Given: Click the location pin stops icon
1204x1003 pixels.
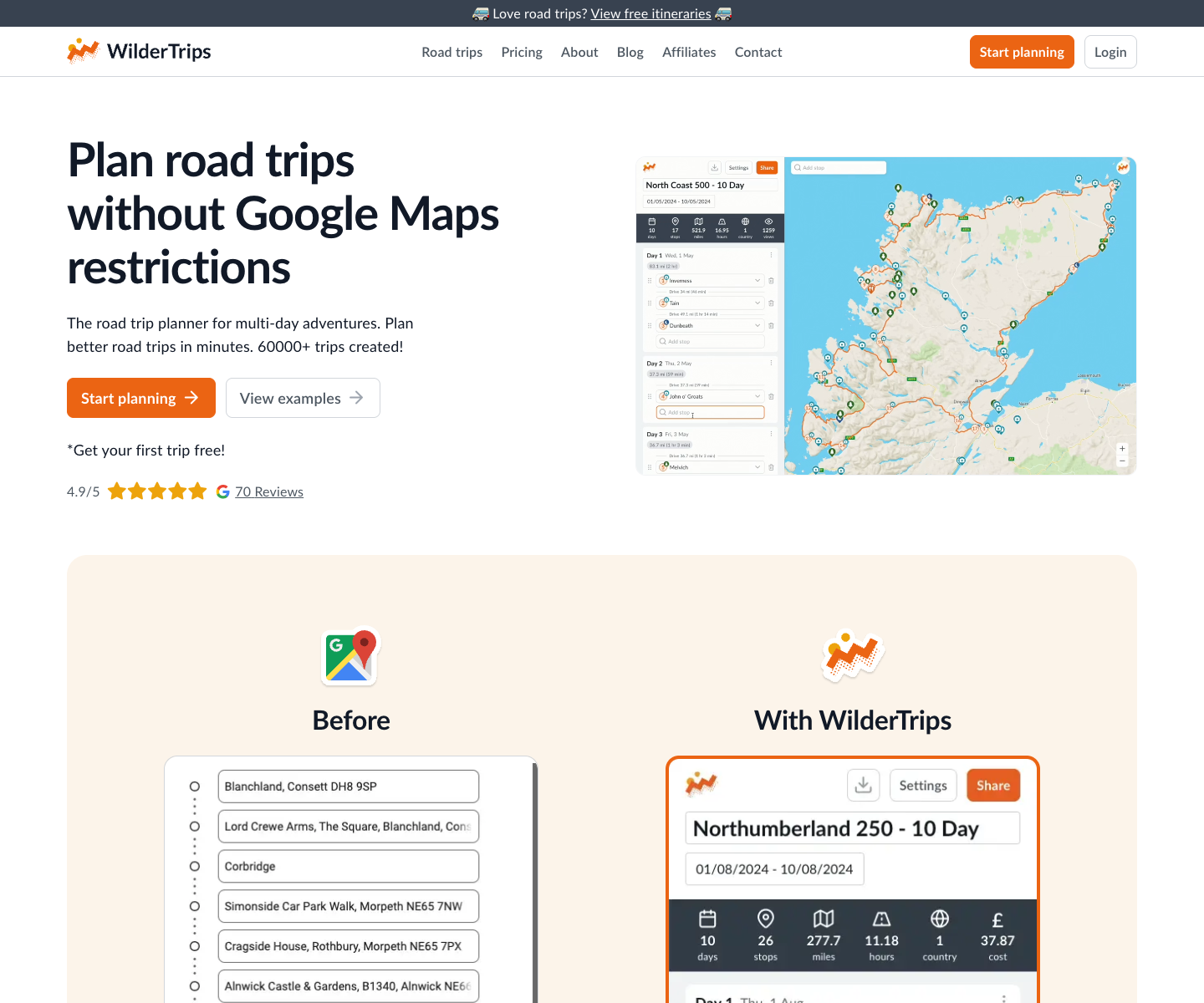Looking at the screenshot, I should point(765,919).
